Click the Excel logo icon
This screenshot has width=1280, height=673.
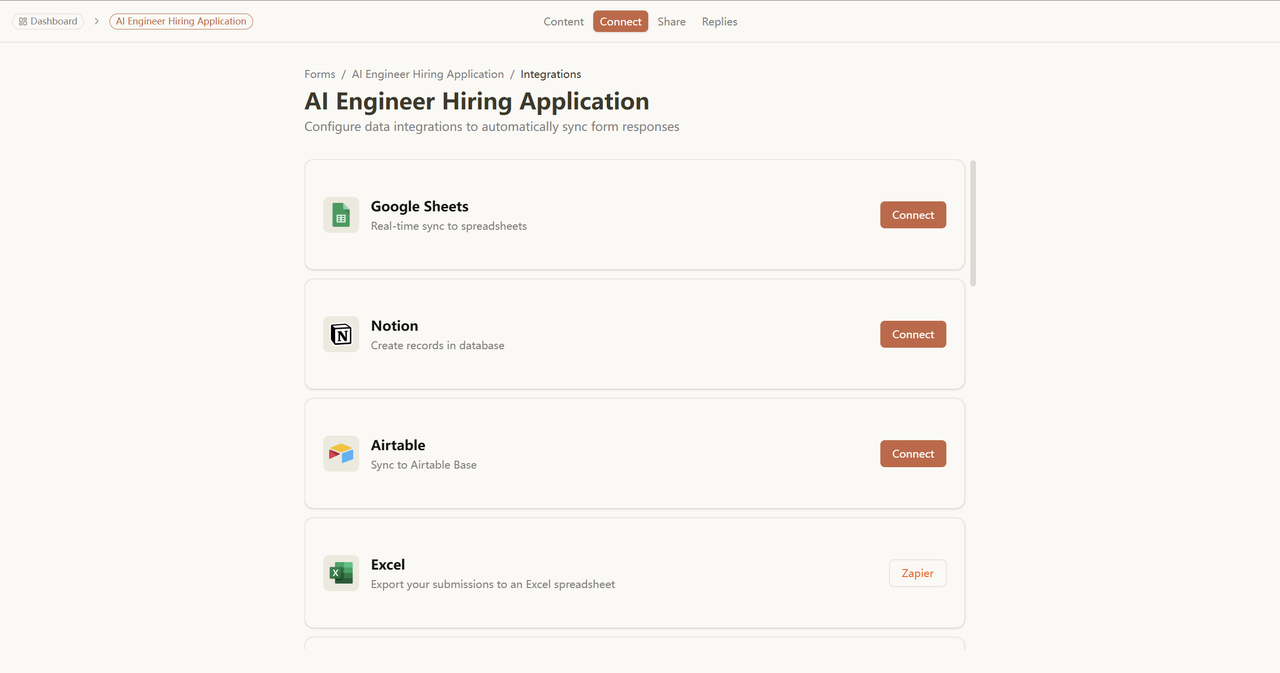[340, 573]
